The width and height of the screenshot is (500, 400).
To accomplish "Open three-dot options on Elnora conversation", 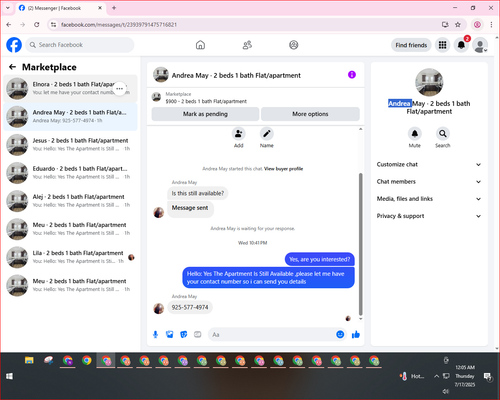I will point(119,89).
